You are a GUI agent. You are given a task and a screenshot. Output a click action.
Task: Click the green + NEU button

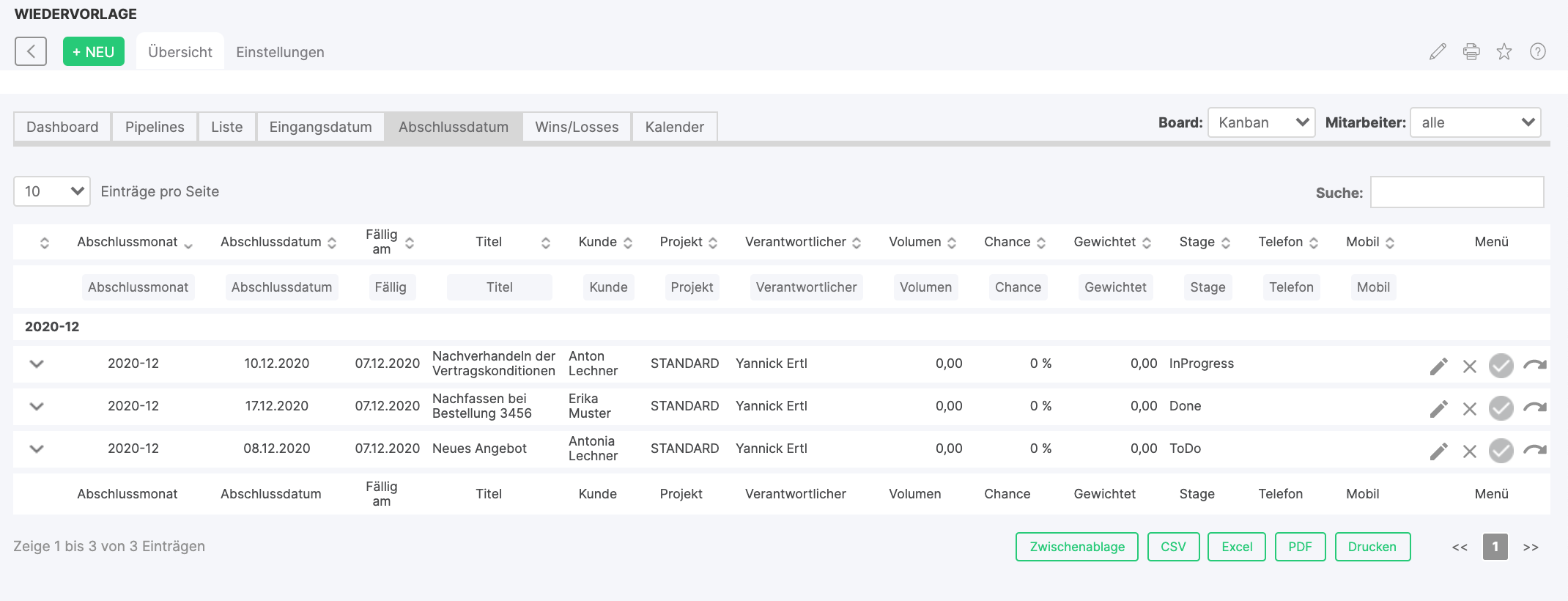[94, 52]
